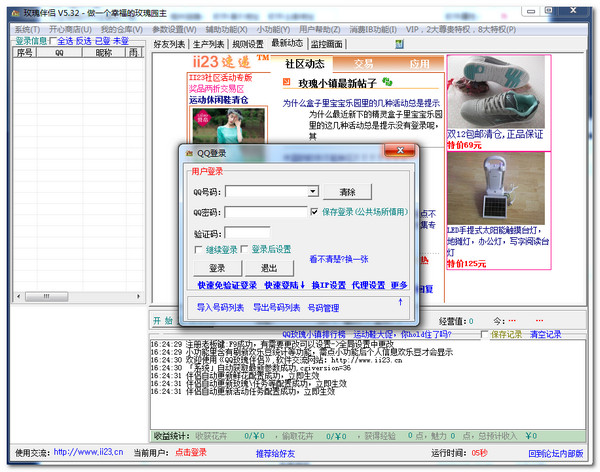Select the 社区动态 web tab

point(305,64)
